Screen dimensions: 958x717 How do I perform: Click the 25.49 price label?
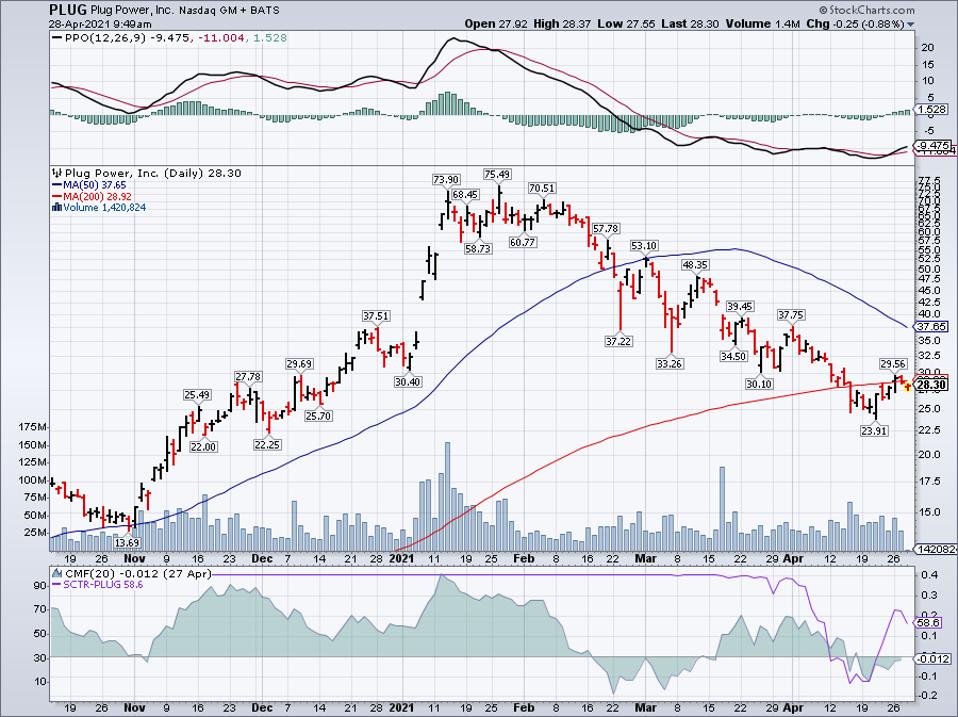point(197,395)
